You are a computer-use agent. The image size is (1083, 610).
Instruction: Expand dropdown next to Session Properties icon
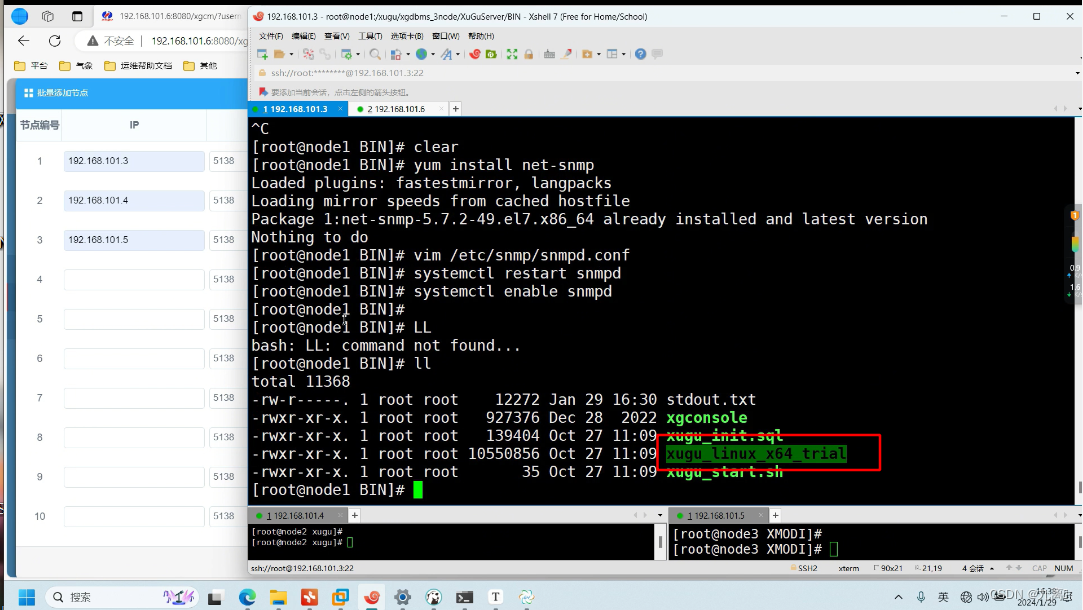[x=358, y=54]
